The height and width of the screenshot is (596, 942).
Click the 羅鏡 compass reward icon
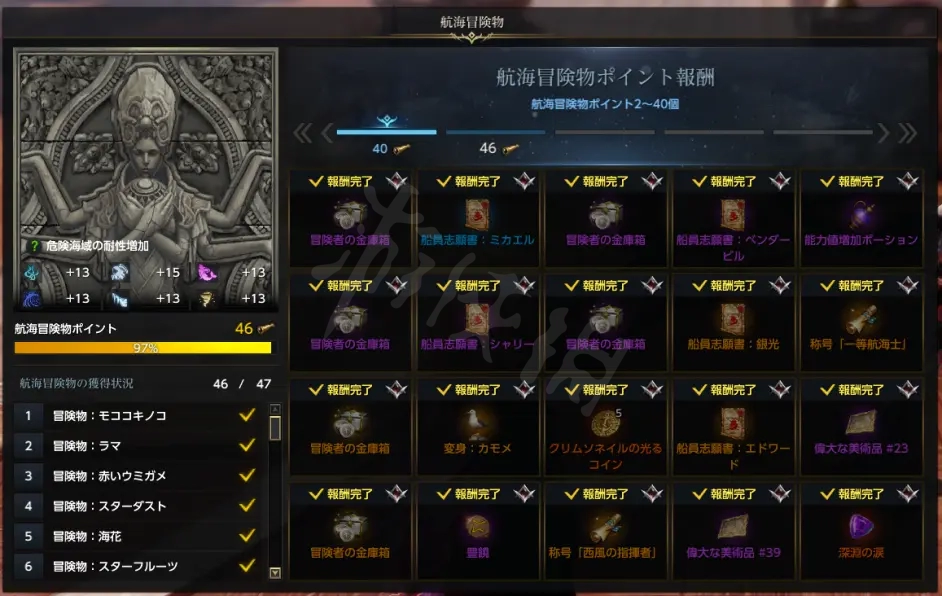478,527
